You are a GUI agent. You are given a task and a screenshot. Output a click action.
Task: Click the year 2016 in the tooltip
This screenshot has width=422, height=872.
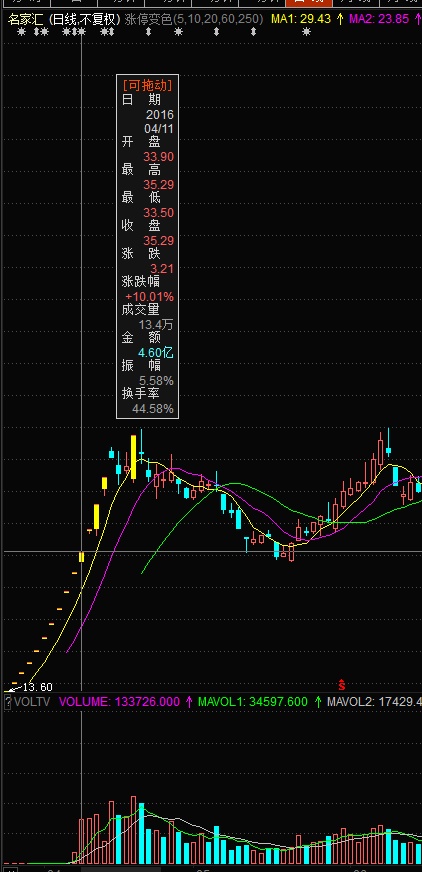(160, 115)
